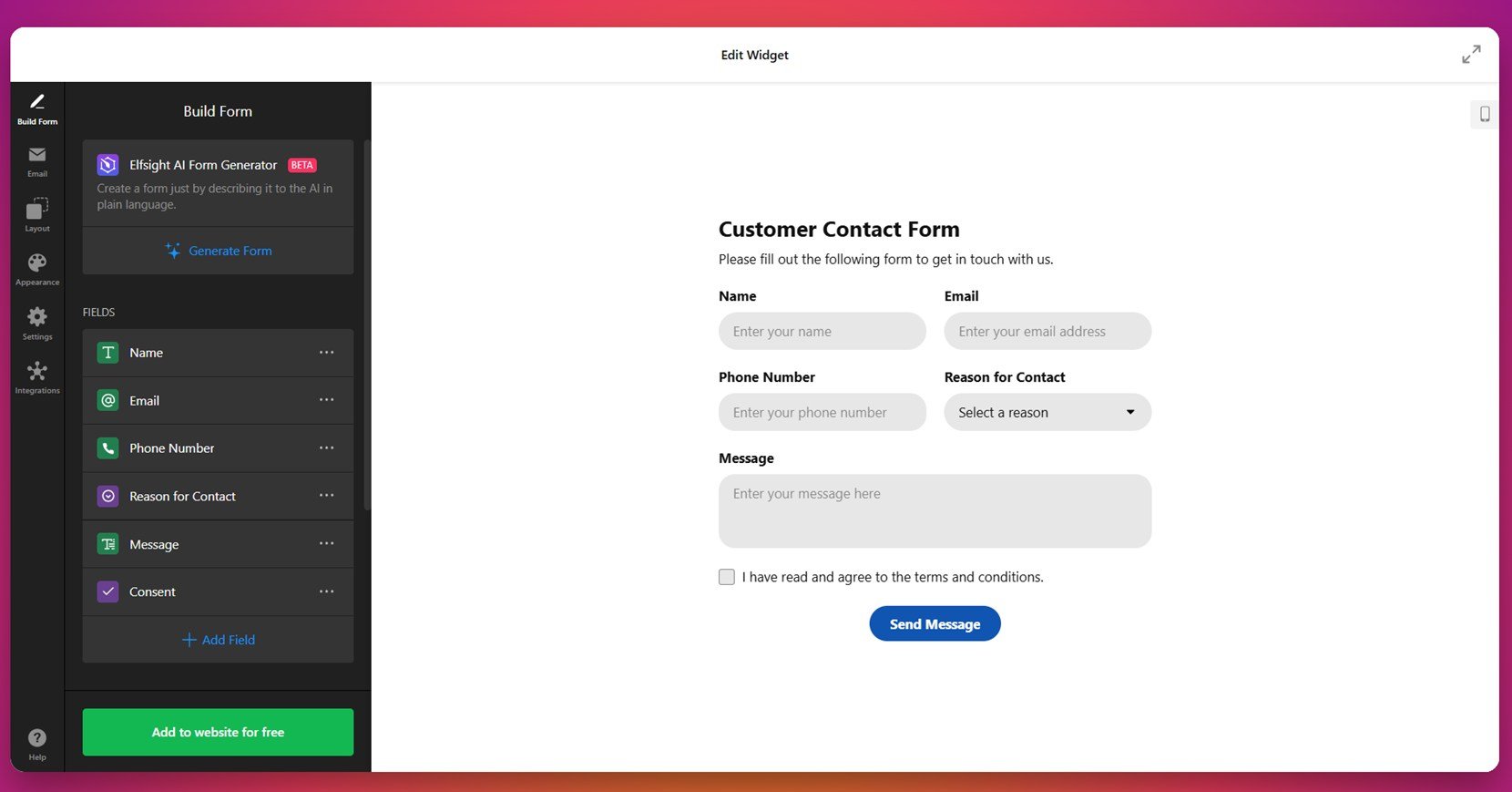The height and width of the screenshot is (792, 1512).
Task: Click the sparkle icon beside Generate Form
Action: coord(172,250)
